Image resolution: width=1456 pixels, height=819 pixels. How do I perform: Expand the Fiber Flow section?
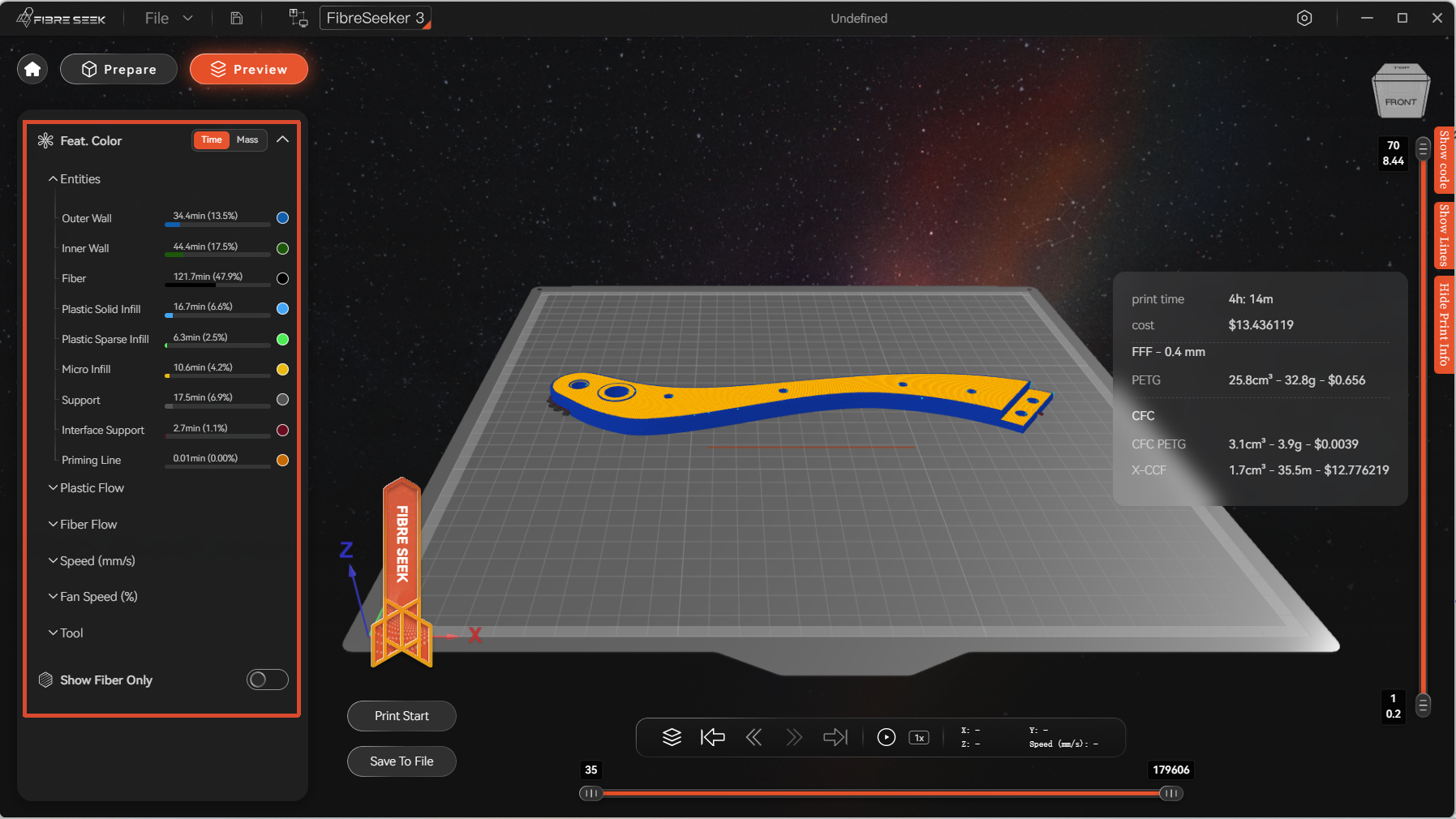point(83,525)
